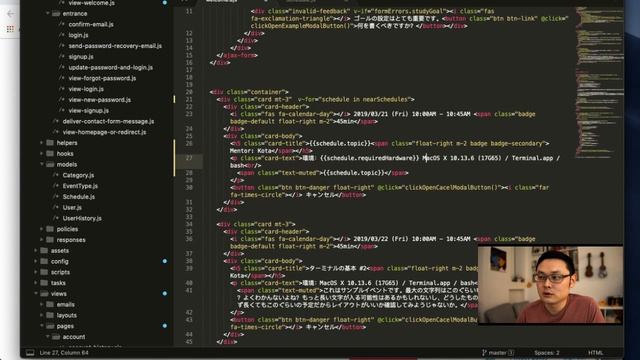640x360 pixels.
Task: Collapse the entrance folder arrow
Action: click(x=48, y=13)
